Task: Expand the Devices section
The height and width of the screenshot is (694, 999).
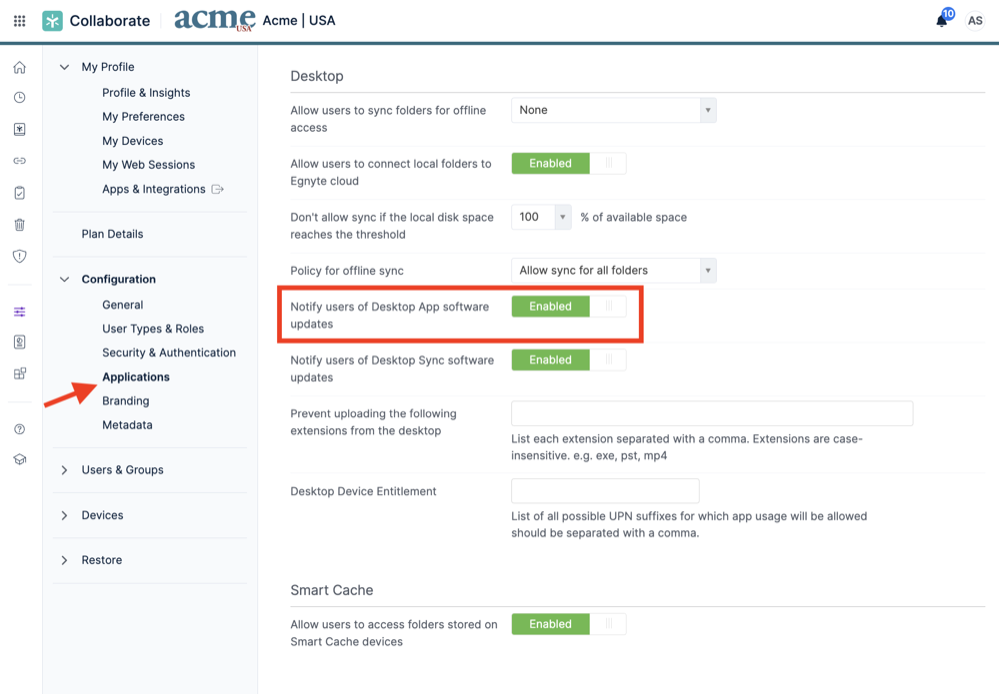Action: click(64, 516)
